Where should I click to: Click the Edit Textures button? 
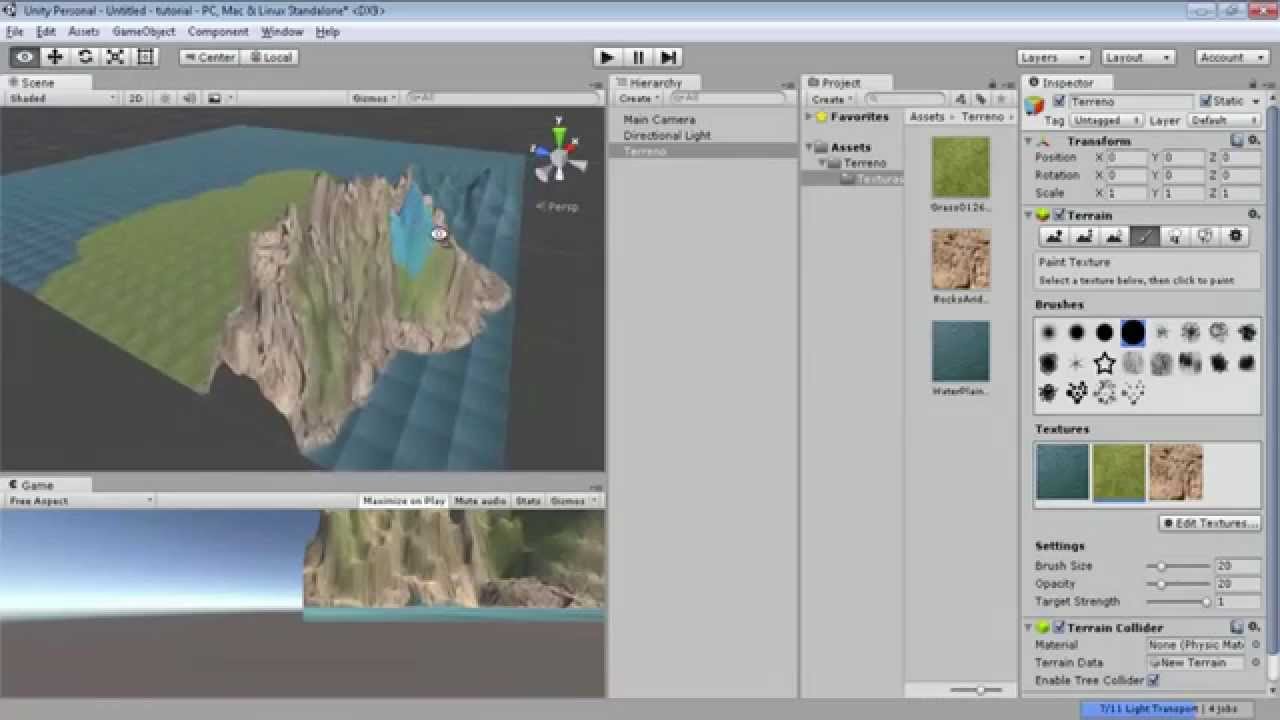click(1210, 523)
